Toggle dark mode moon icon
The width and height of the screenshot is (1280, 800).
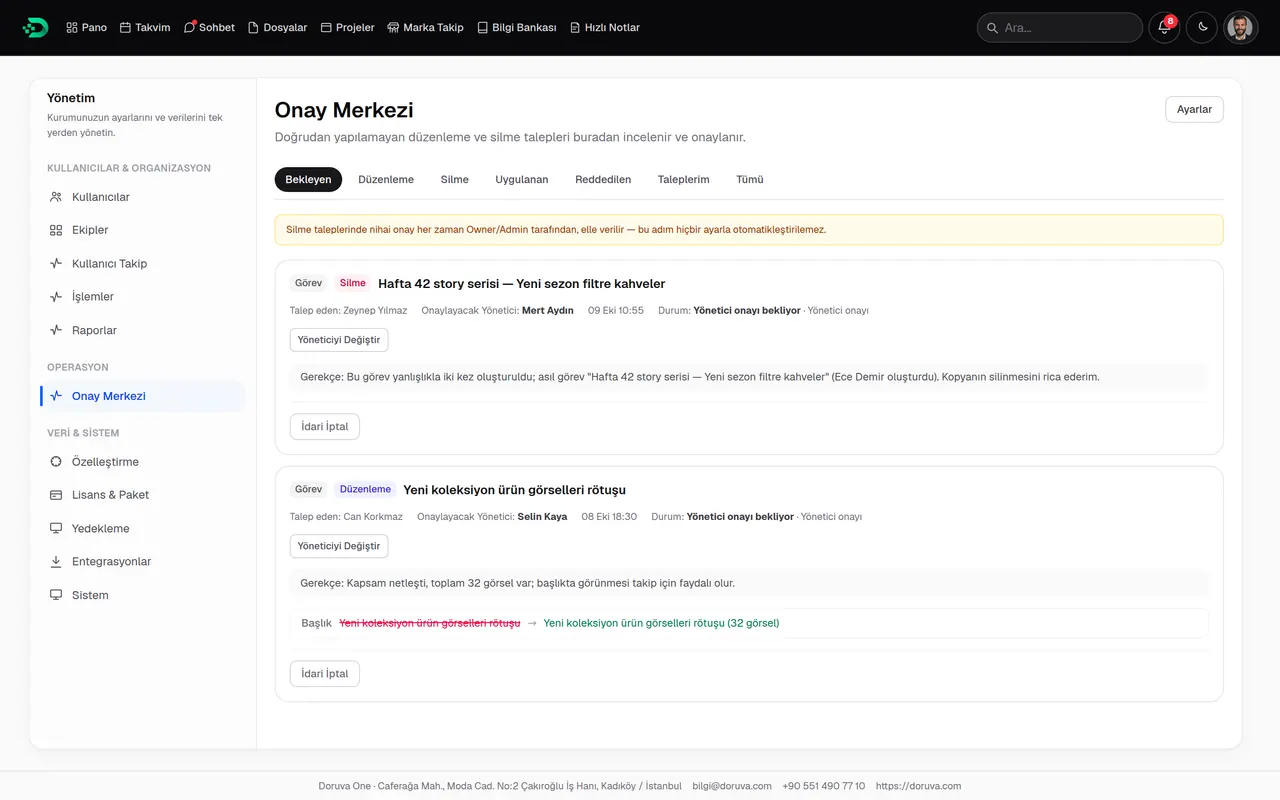(x=1202, y=28)
